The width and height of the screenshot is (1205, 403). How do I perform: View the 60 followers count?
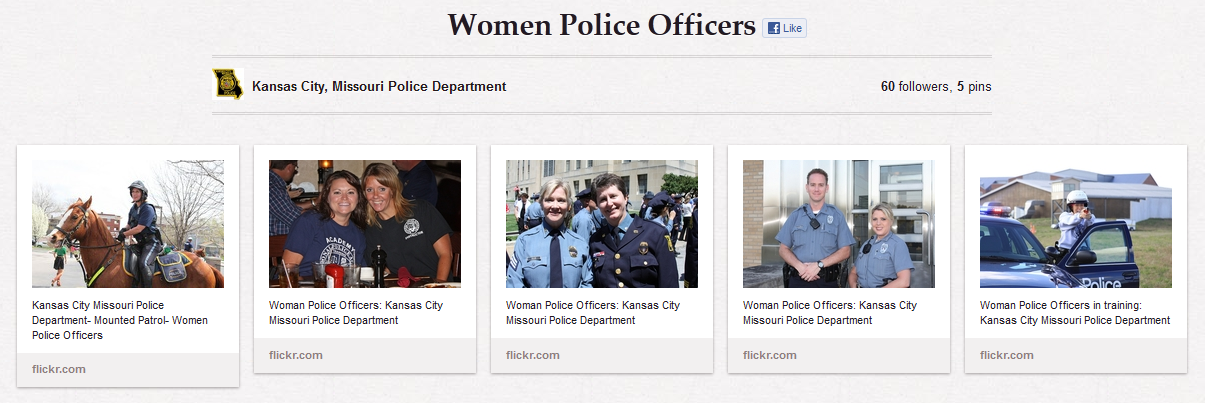(x=913, y=87)
